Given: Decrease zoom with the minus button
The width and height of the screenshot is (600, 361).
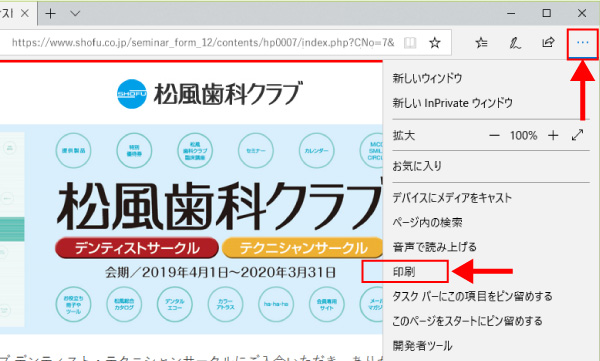Looking at the screenshot, I should [494, 135].
